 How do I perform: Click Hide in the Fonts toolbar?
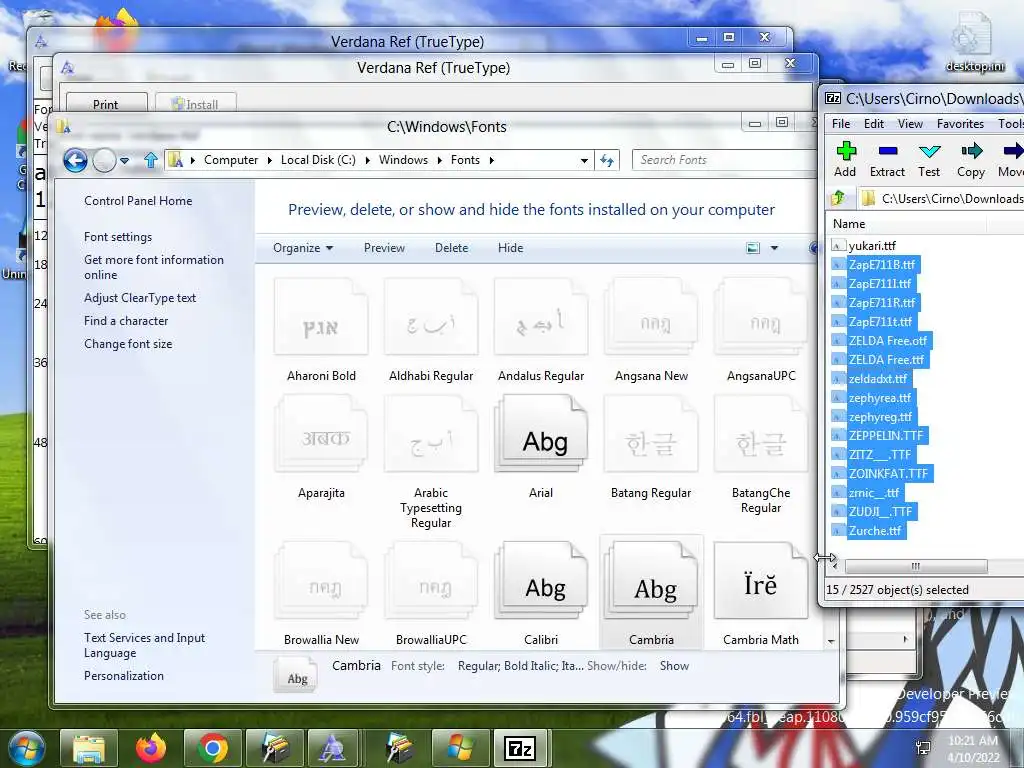tap(510, 248)
